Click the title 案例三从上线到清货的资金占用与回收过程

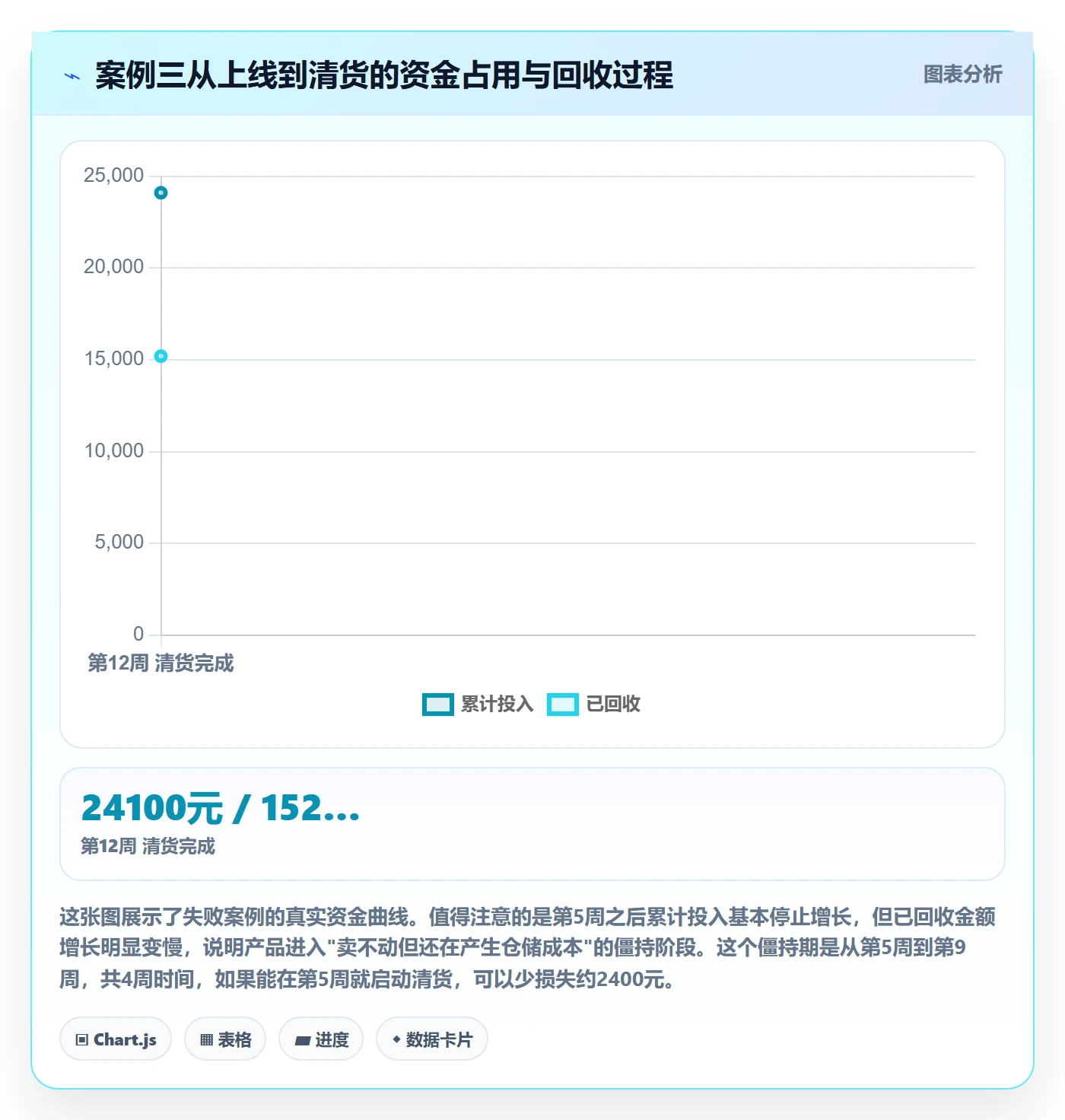pos(384,75)
